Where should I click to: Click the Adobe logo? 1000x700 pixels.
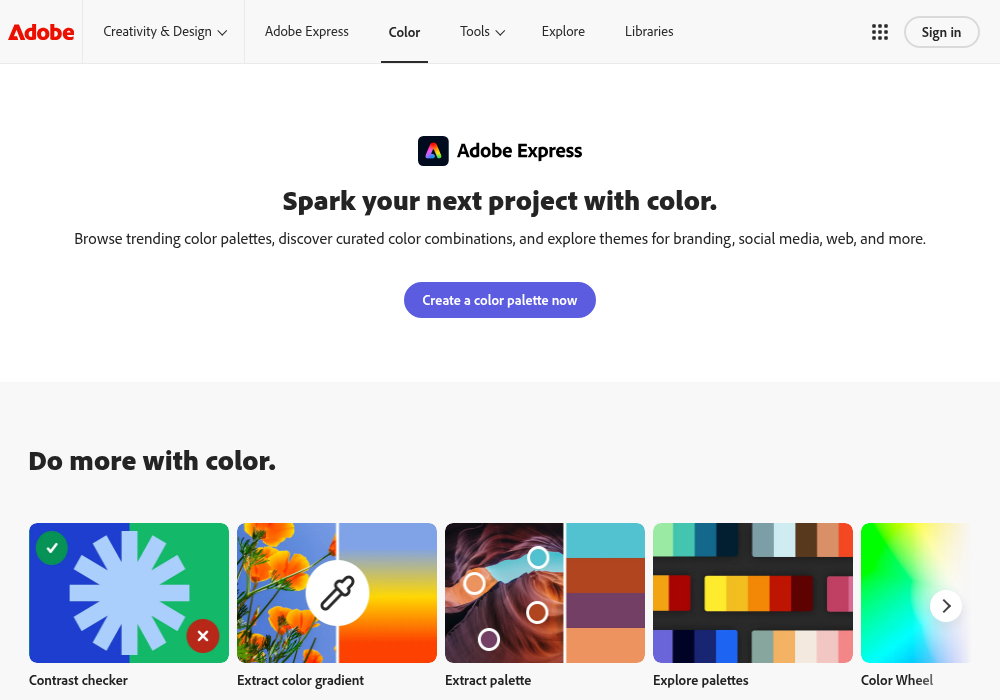41,32
